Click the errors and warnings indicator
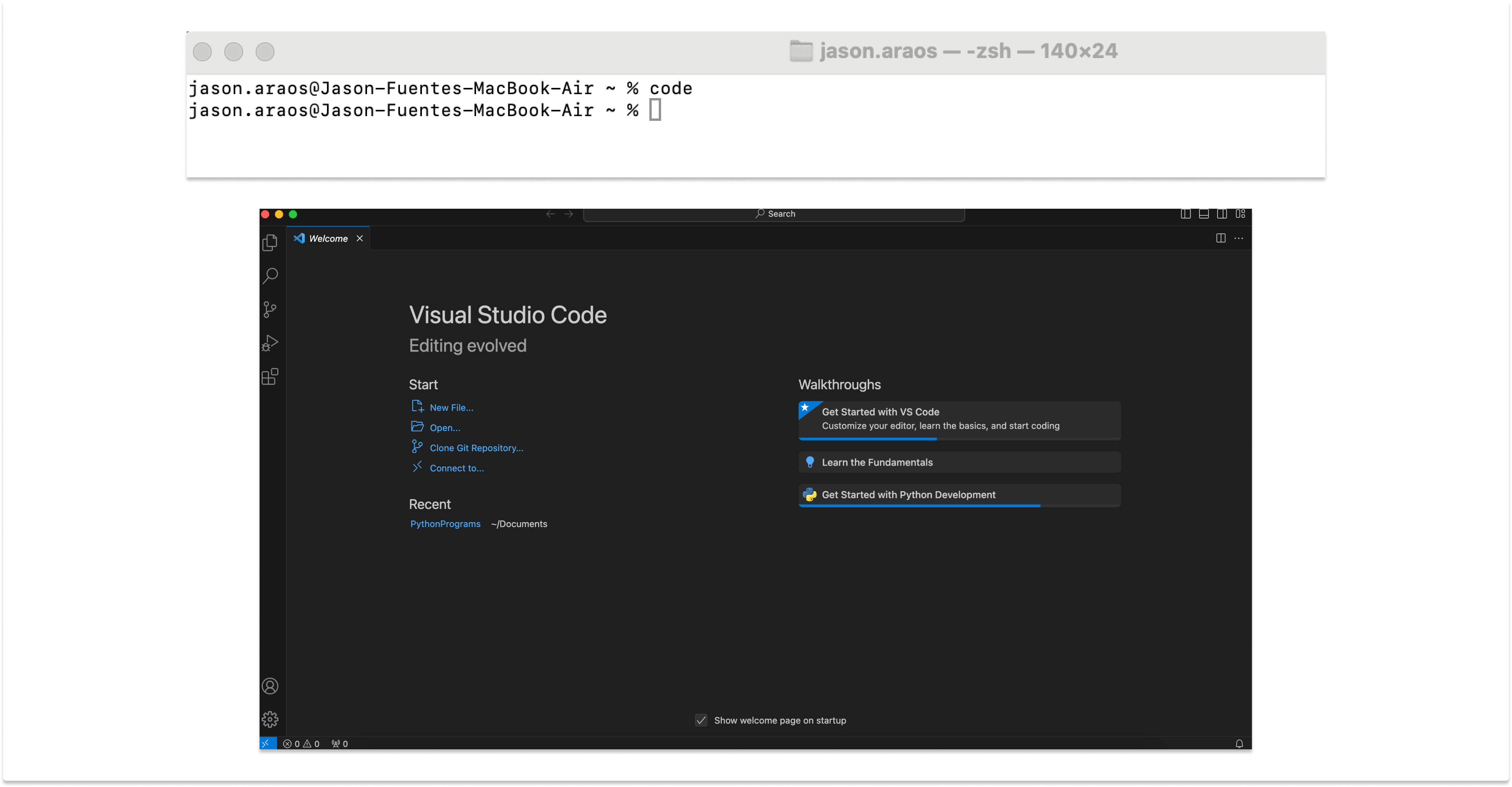The width and height of the screenshot is (1512, 787). (301, 743)
